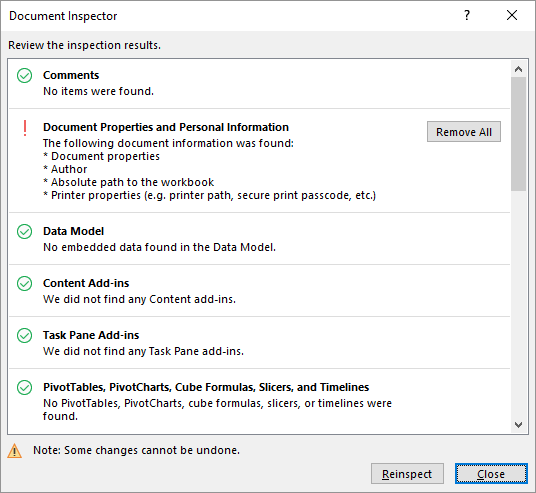Click the red exclamation mark icon

pyautogui.click(x=25, y=129)
